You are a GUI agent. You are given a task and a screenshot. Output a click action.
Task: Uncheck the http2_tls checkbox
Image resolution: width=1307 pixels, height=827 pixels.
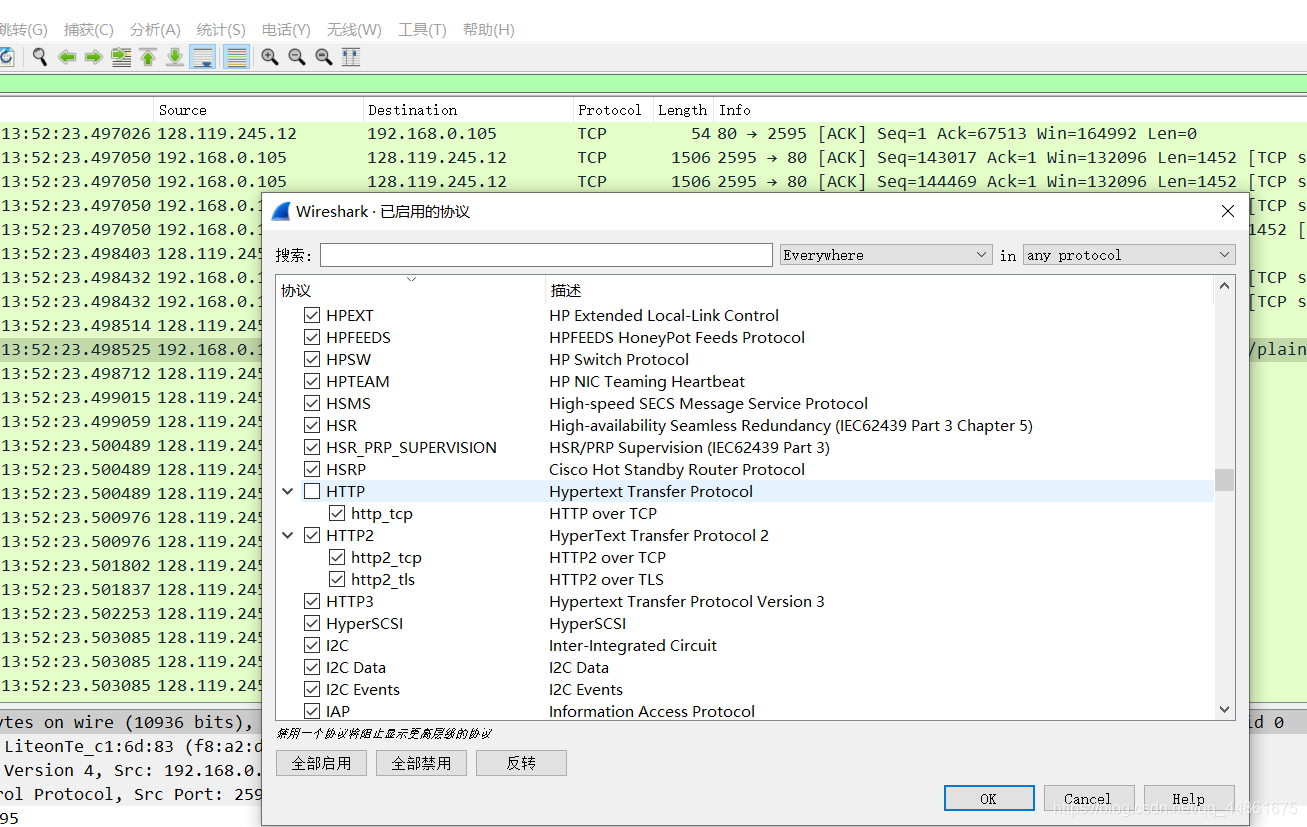(337, 579)
